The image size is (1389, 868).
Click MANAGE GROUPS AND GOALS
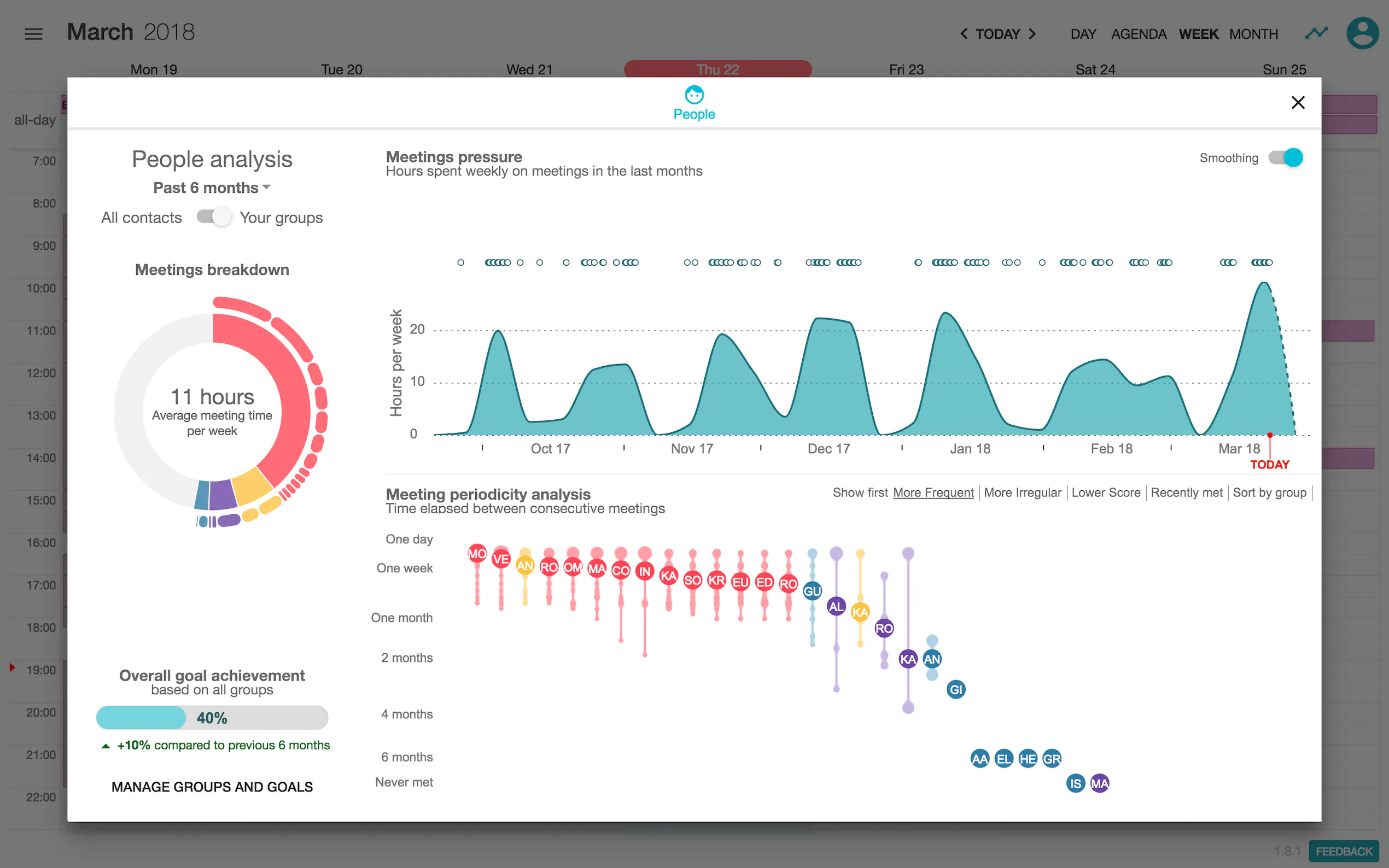[212, 787]
